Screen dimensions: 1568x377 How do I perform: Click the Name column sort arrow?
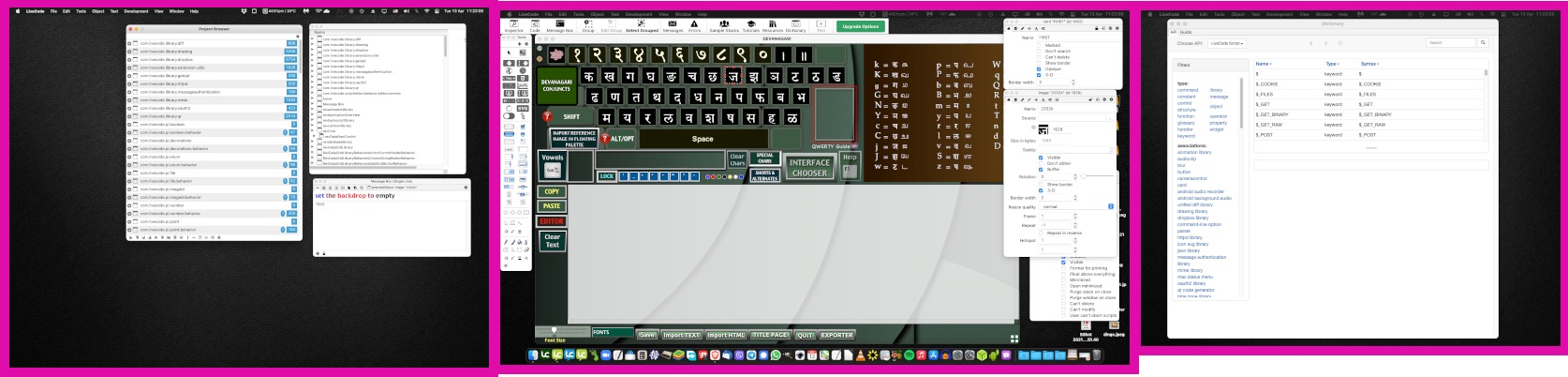1270,64
